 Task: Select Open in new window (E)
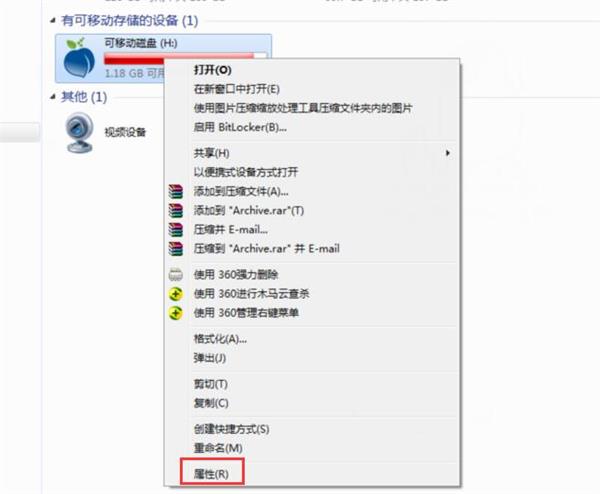(236, 89)
